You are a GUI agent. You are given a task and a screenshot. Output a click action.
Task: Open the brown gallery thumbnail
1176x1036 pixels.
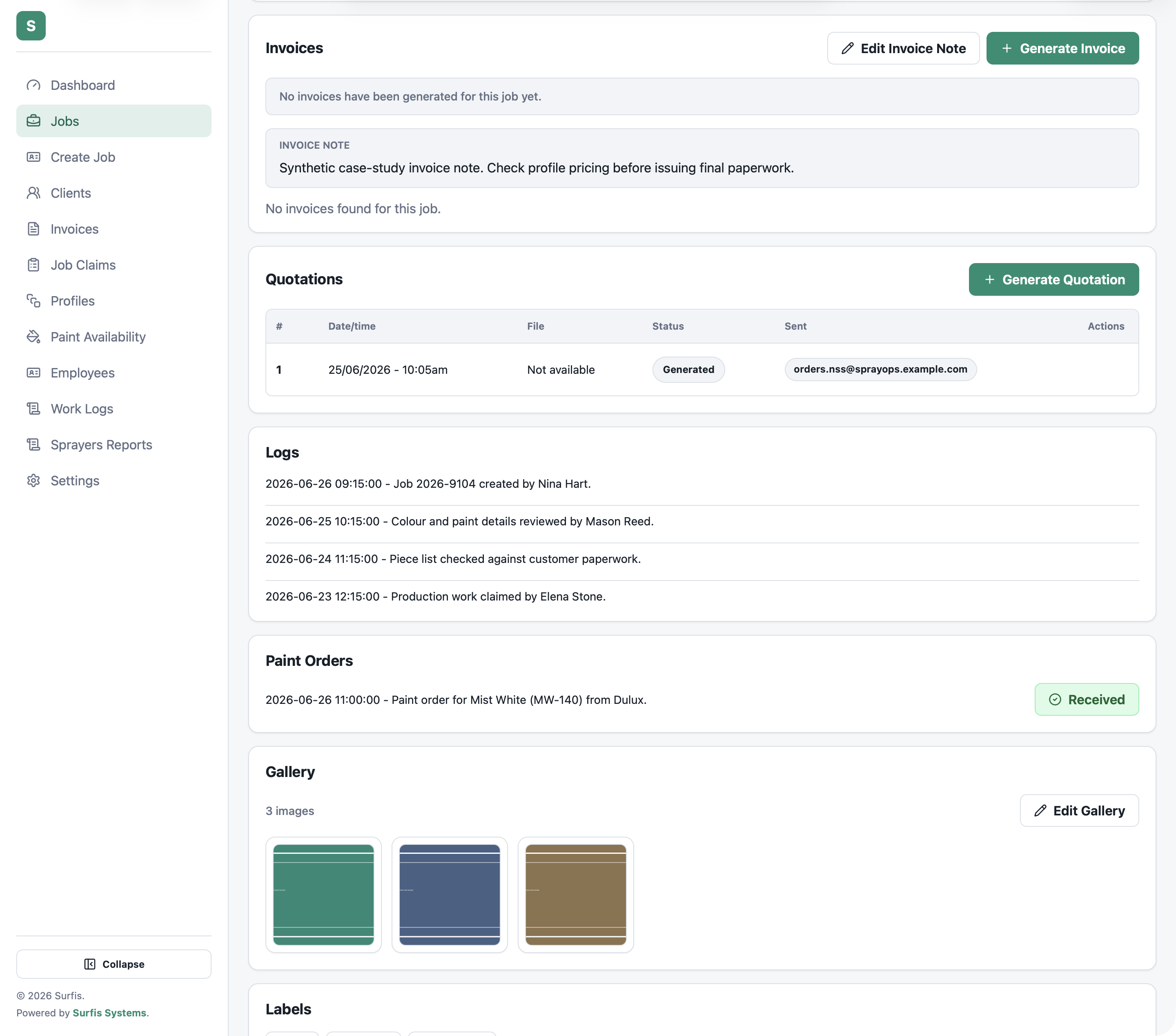click(576, 895)
